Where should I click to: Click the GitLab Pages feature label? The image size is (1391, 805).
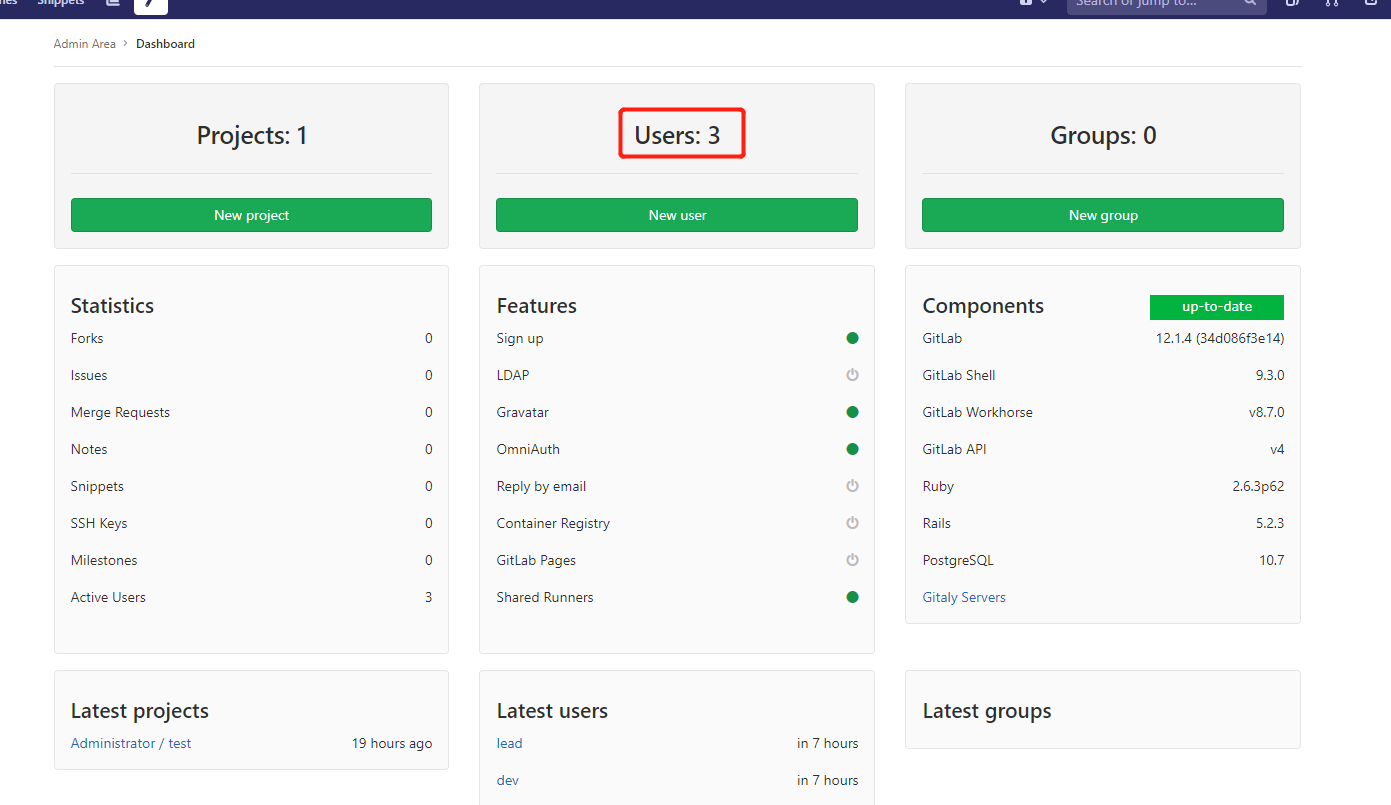coord(536,560)
